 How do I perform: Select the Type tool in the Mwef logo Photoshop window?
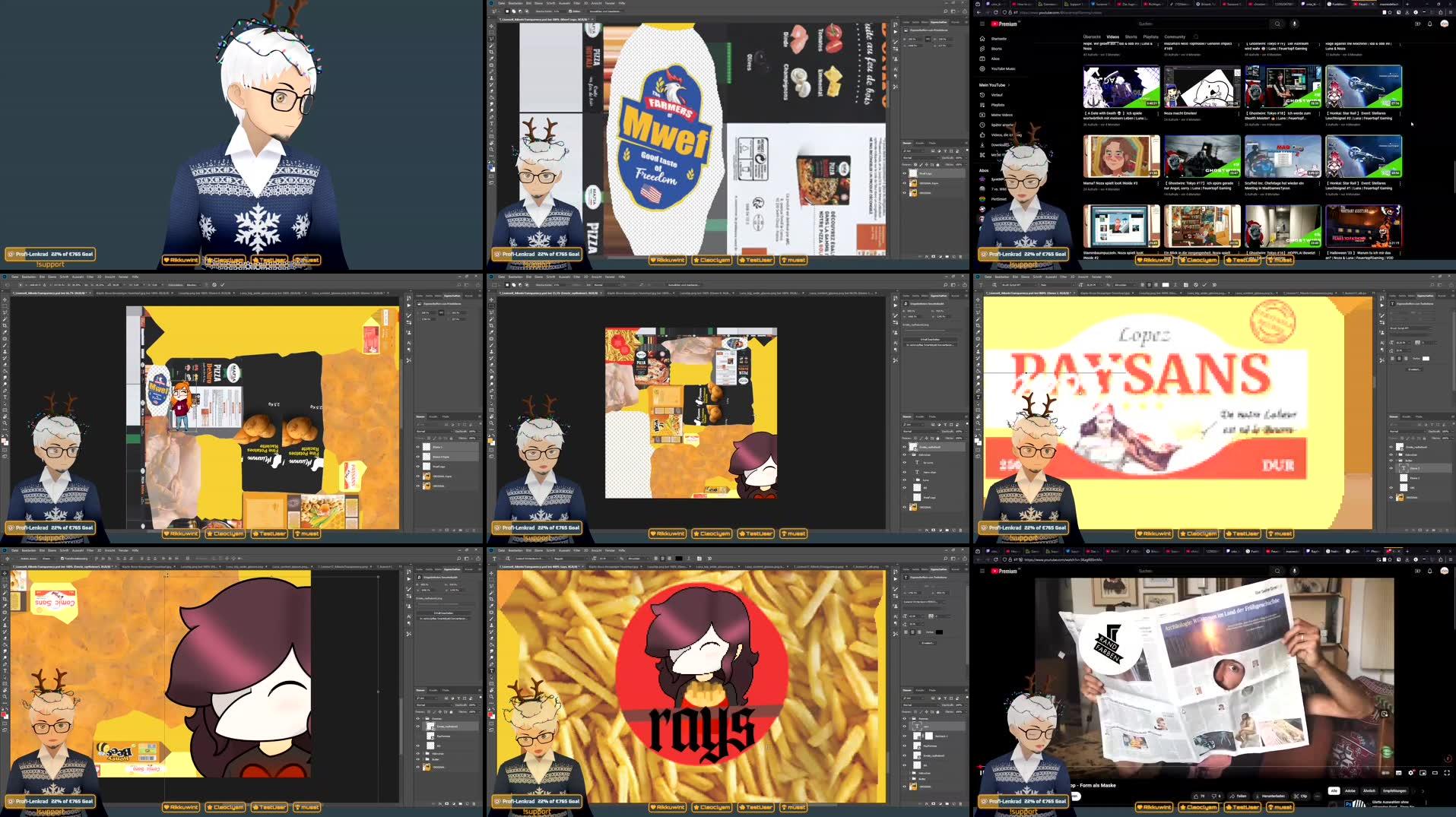tap(491, 123)
